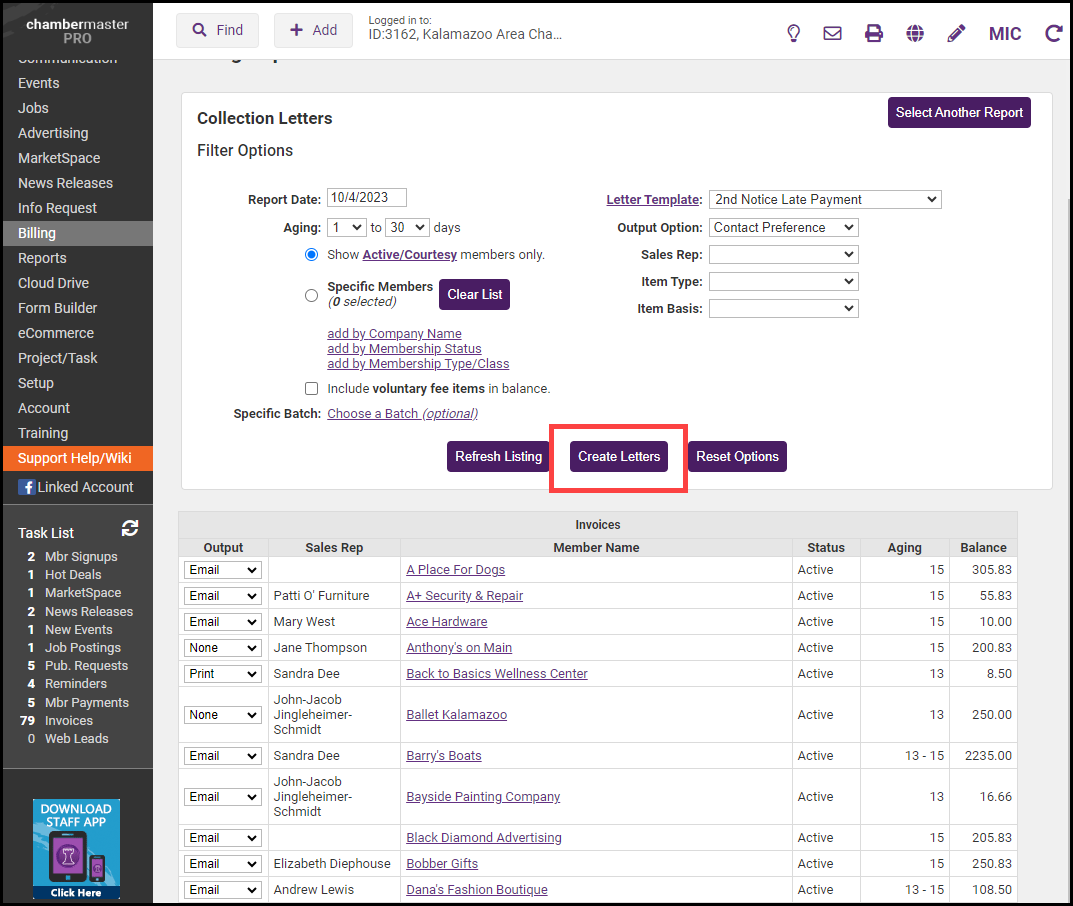
Task: Click the pencil edit icon
Action: point(956,33)
